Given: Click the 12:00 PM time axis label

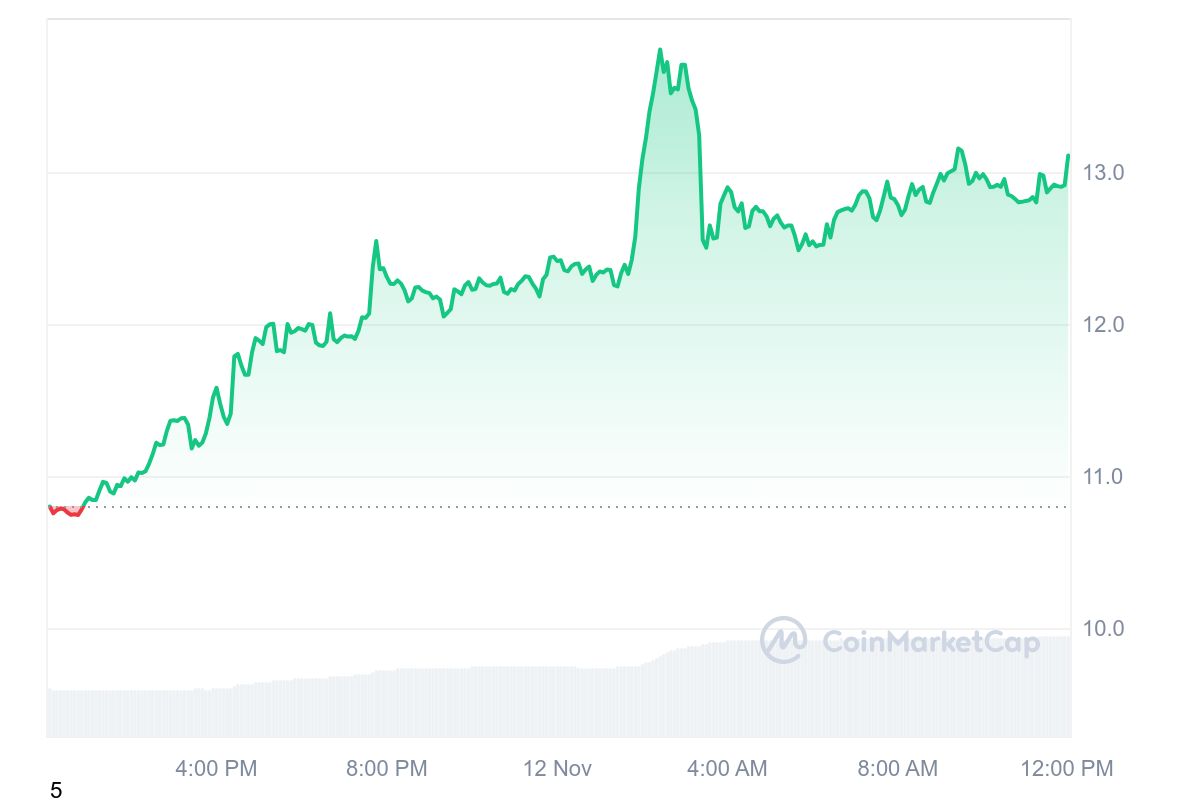Looking at the screenshot, I should pyautogui.click(x=1066, y=768).
